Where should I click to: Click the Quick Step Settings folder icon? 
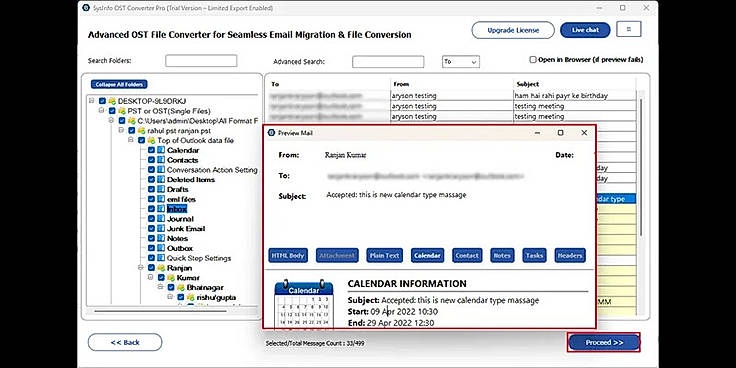point(161,259)
